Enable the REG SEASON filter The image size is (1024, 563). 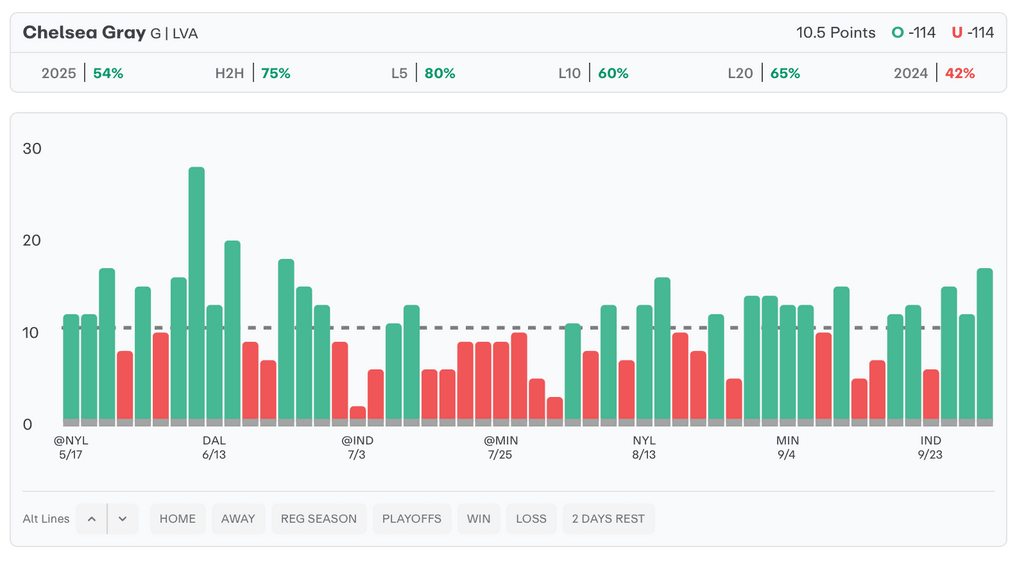[318, 519]
